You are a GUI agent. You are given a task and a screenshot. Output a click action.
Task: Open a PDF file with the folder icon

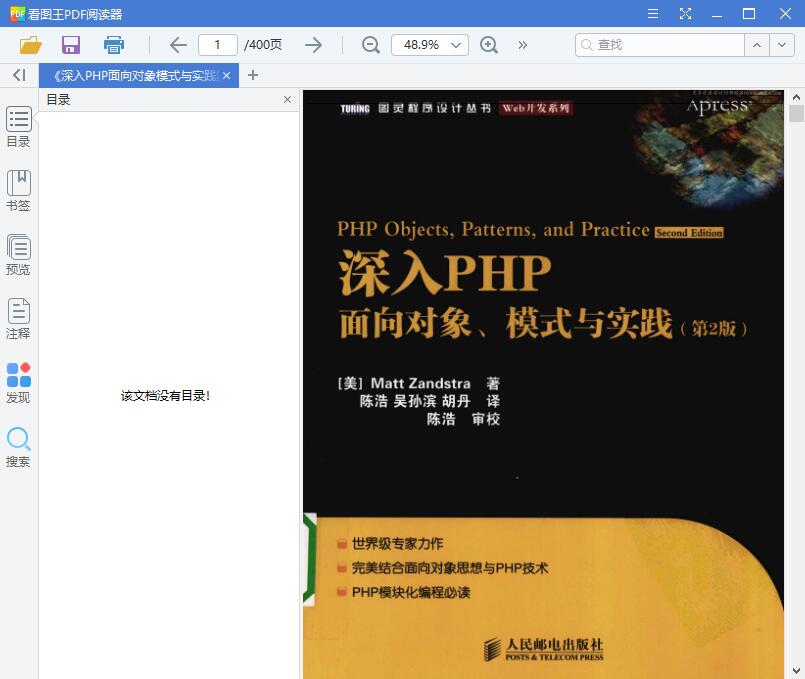click(30, 45)
